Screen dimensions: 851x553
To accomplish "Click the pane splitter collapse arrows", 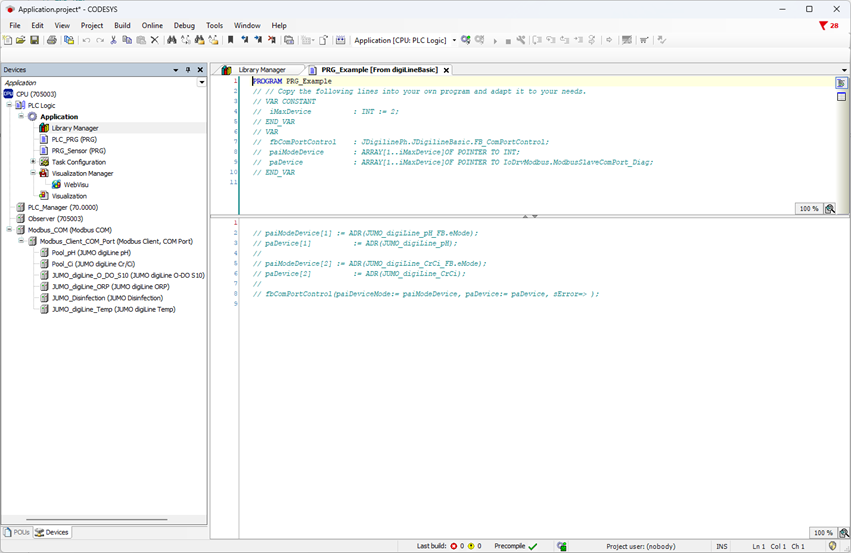I will coord(530,216).
